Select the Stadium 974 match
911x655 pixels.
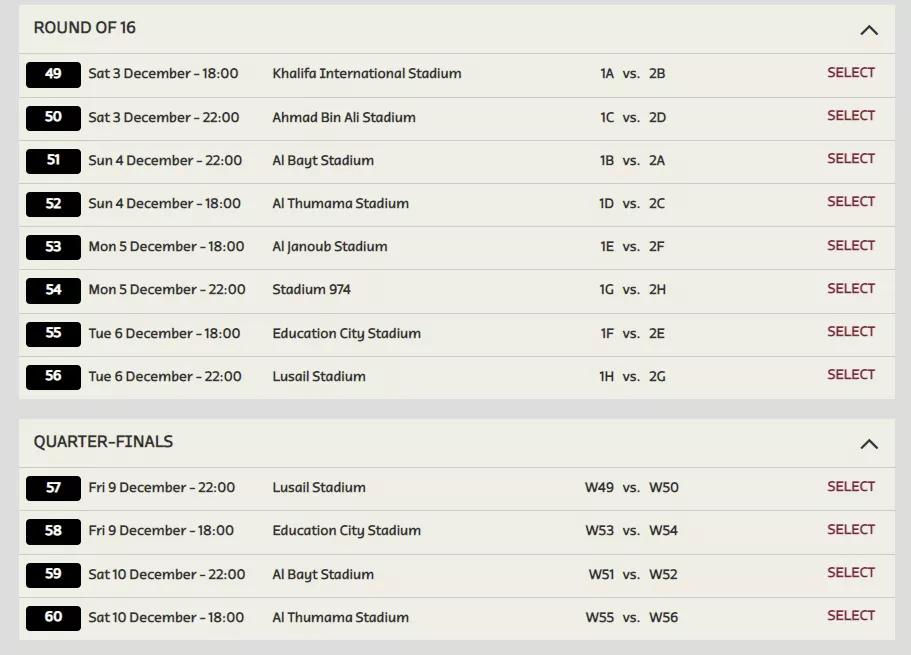click(850, 289)
